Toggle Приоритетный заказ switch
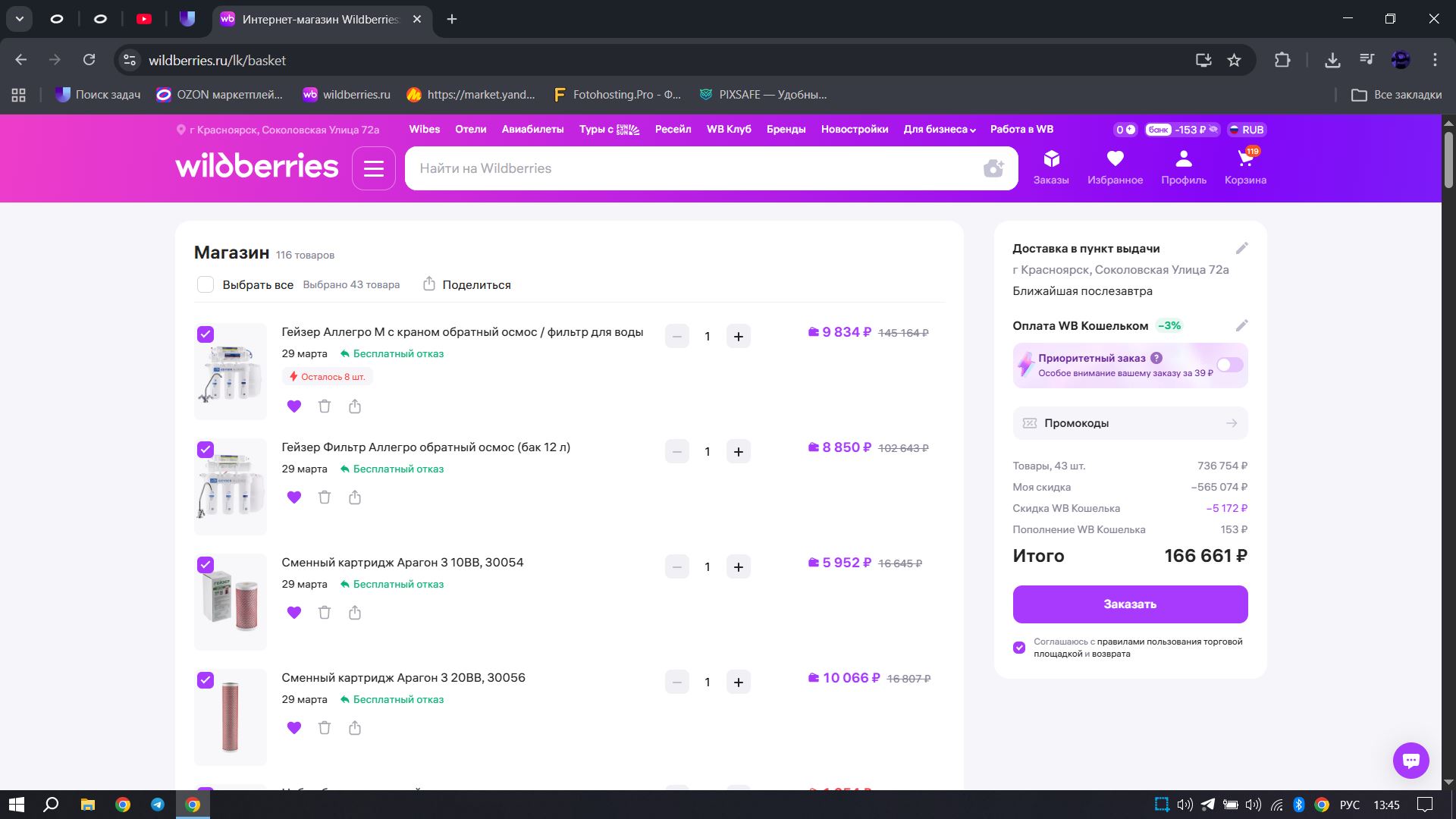Viewport: 1456px width, 819px height. tap(1229, 366)
